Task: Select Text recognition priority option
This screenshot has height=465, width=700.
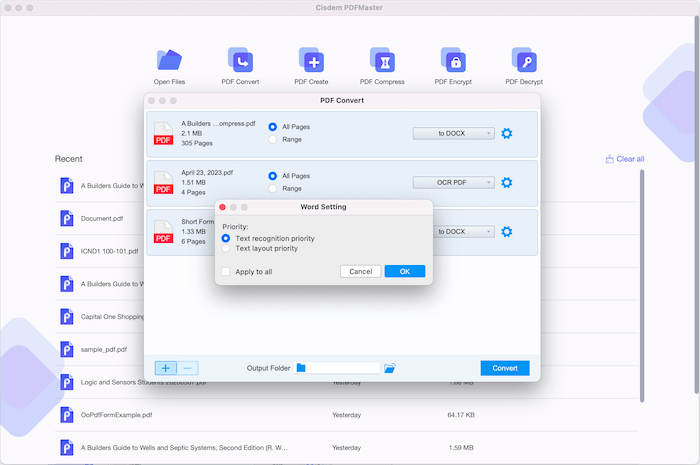Action: pos(226,238)
